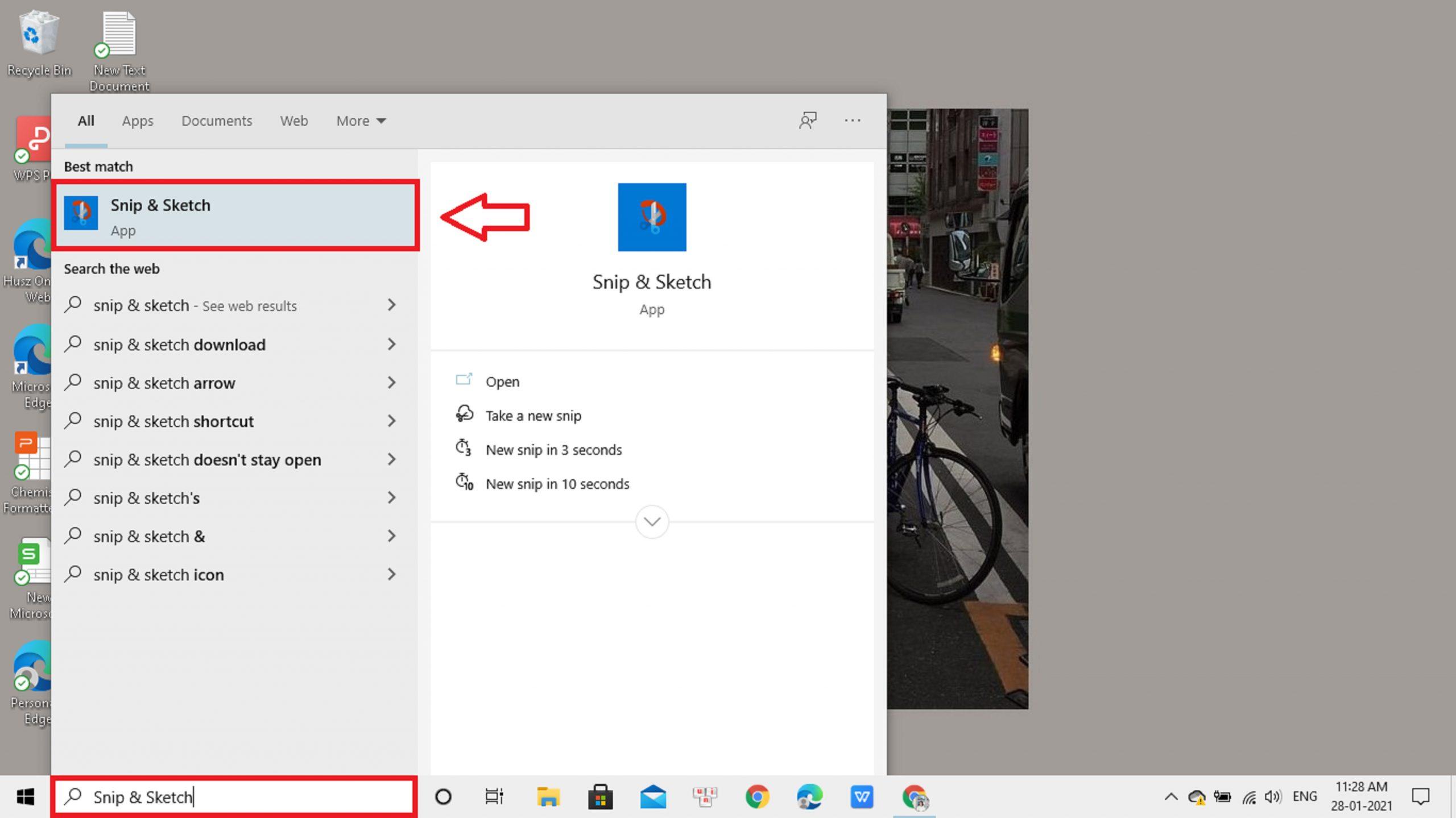
Task: Click Take a new snip action
Action: pos(533,416)
